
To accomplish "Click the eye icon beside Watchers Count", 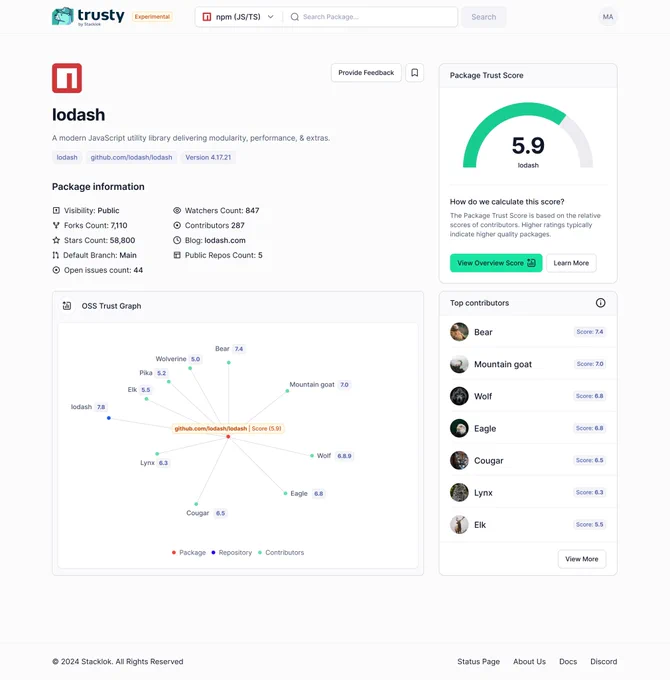I will pos(177,210).
